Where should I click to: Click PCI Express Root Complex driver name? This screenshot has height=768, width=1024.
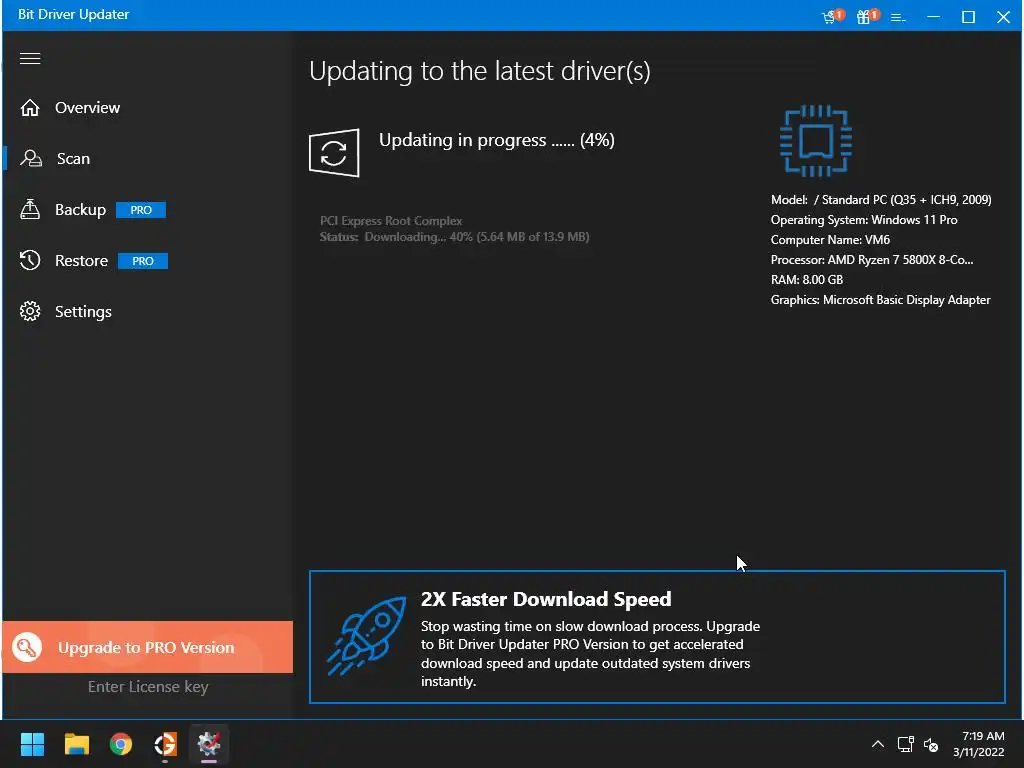coord(391,221)
